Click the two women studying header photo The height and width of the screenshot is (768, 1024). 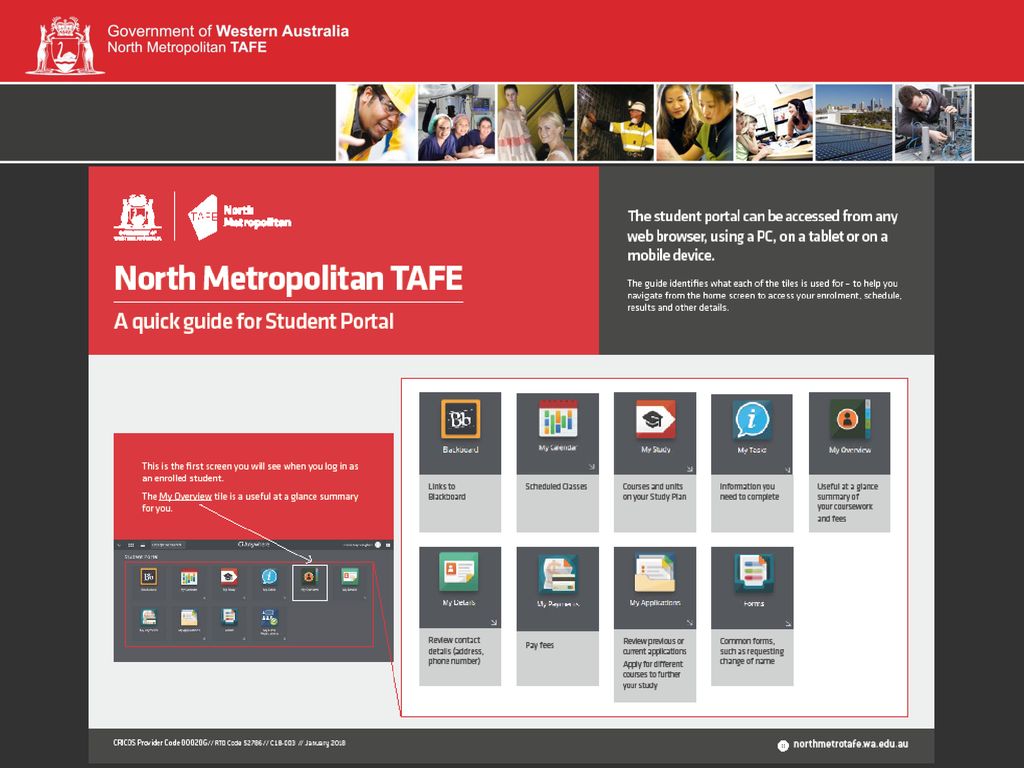pos(695,122)
